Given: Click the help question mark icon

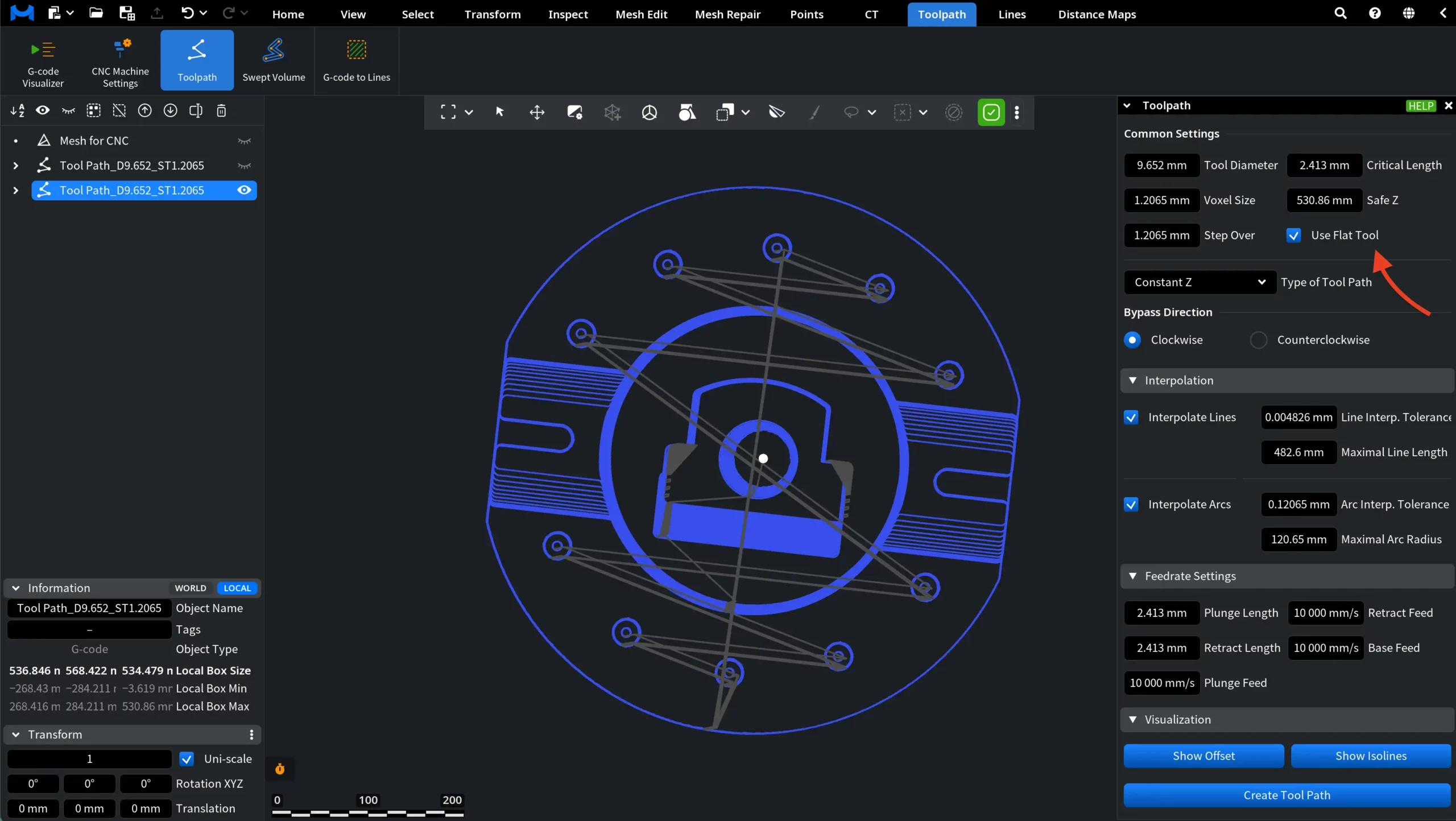Looking at the screenshot, I should pyautogui.click(x=1375, y=13).
